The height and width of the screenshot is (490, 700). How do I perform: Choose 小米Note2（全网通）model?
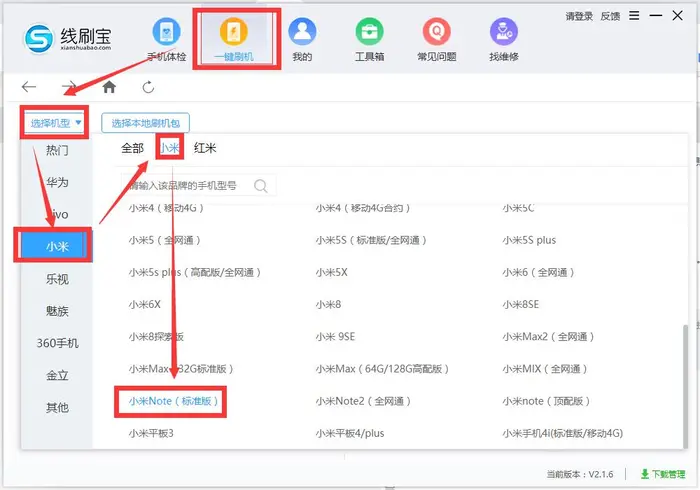[x=363, y=401]
